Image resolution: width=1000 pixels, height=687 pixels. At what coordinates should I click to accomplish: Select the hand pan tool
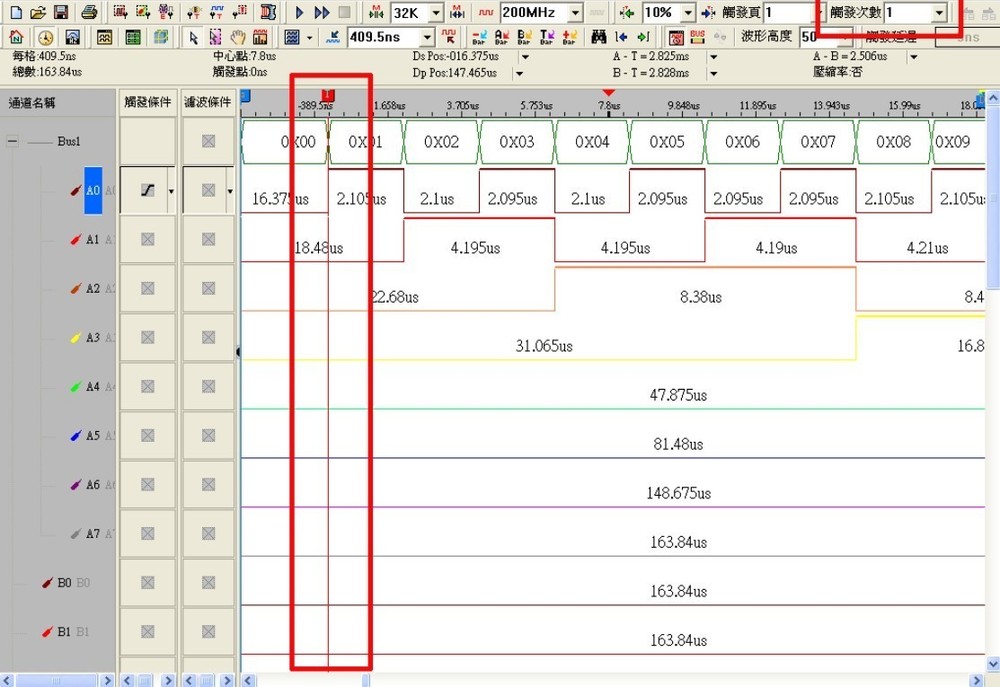(x=237, y=37)
